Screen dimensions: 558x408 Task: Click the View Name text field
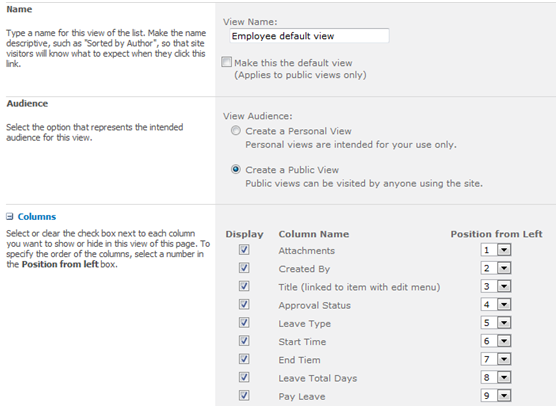pyautogui.click(x=309, y=36)
